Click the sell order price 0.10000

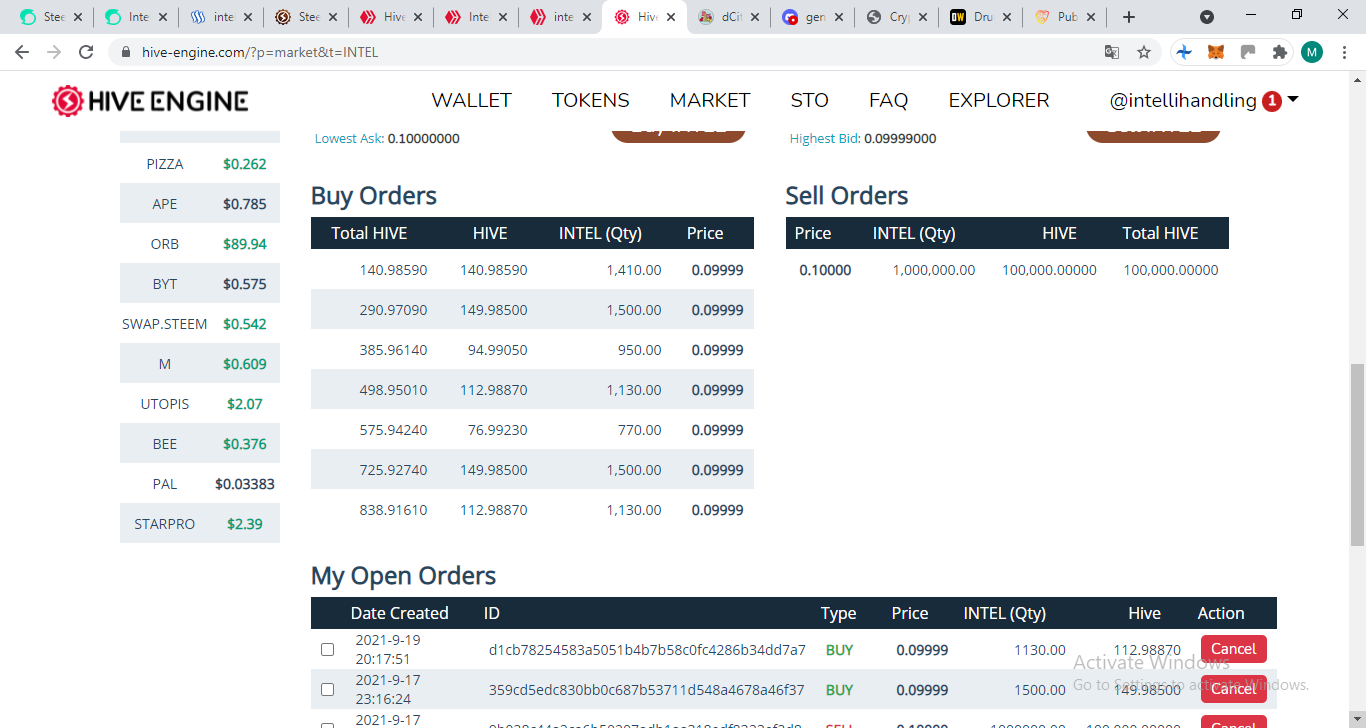click(825, 270)
